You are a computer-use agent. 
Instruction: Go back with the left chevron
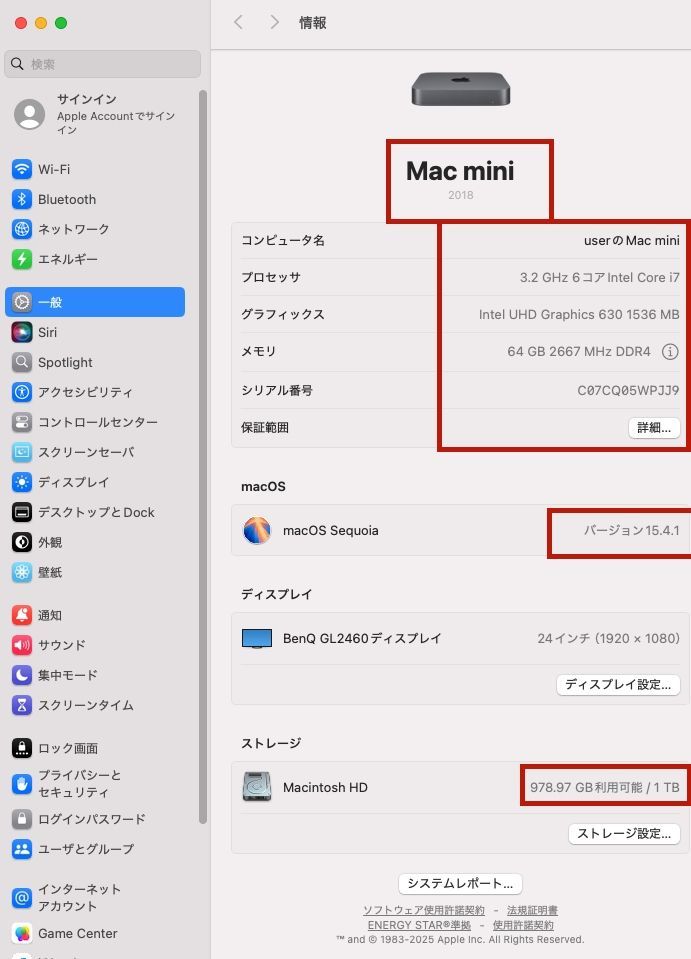tap(238, 23)
